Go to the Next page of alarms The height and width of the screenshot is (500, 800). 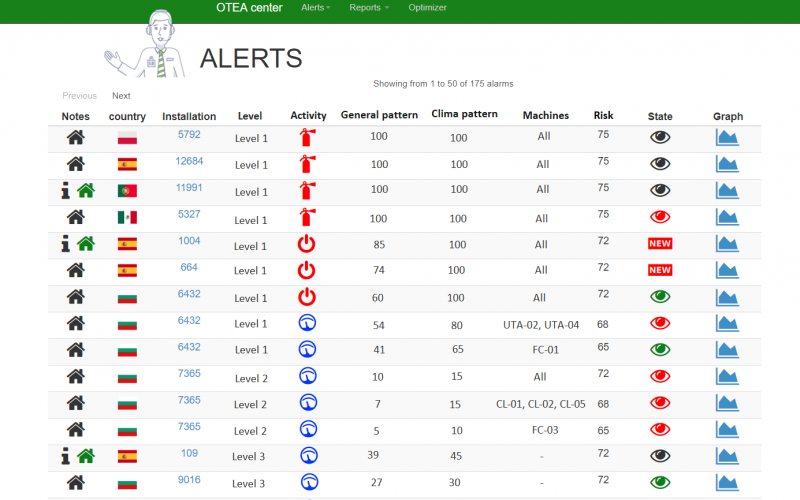(121, 96)
